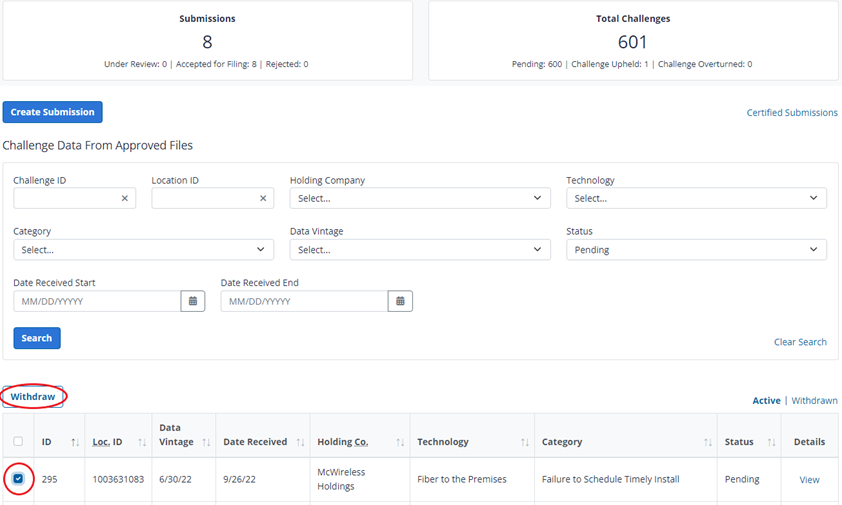Uncheck the checkbox for challenge 295
Viewport: 842px width, 505px height.
click(x=18, y=479)
